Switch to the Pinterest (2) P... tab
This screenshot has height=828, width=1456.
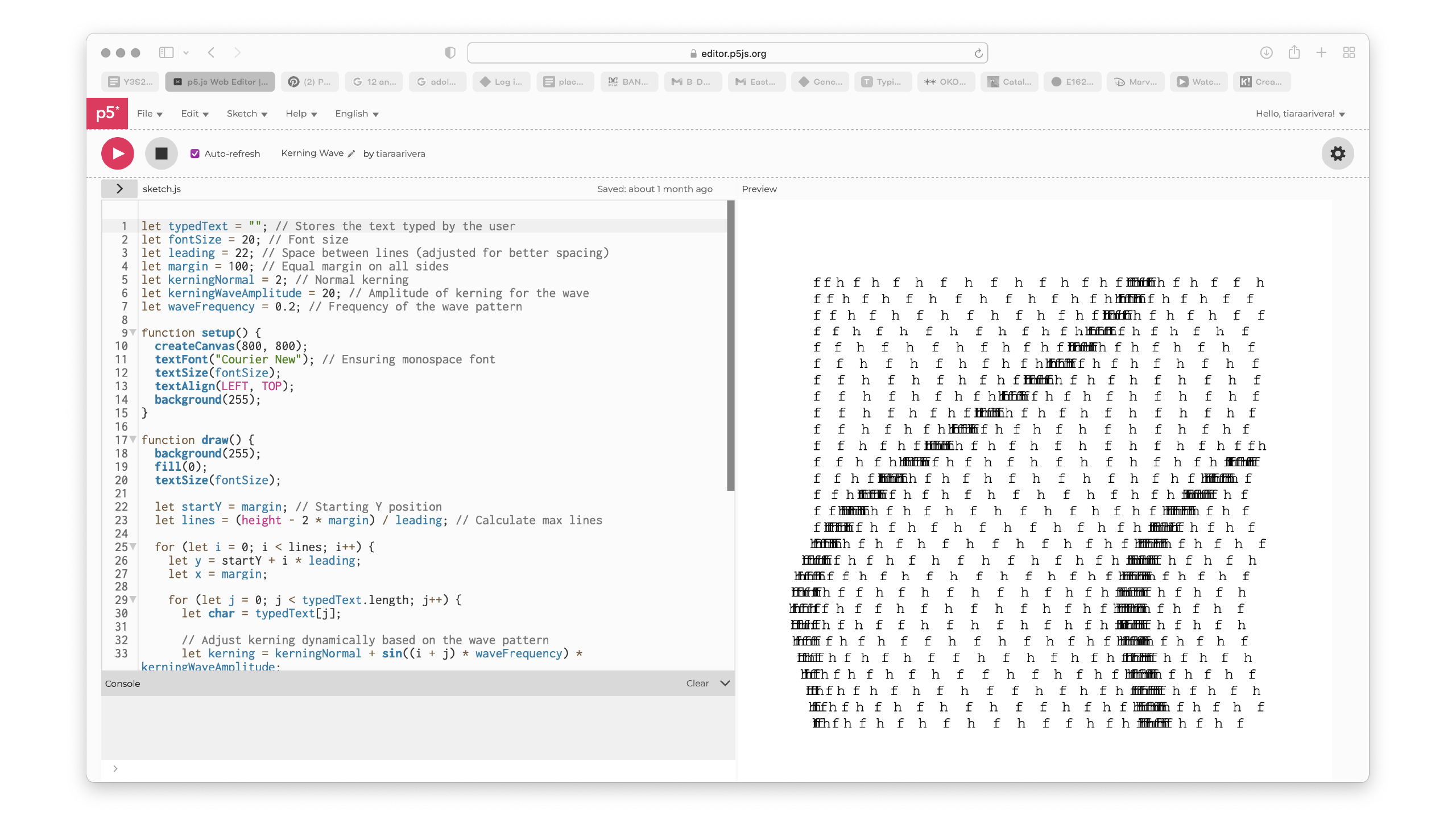coord(310,82)
